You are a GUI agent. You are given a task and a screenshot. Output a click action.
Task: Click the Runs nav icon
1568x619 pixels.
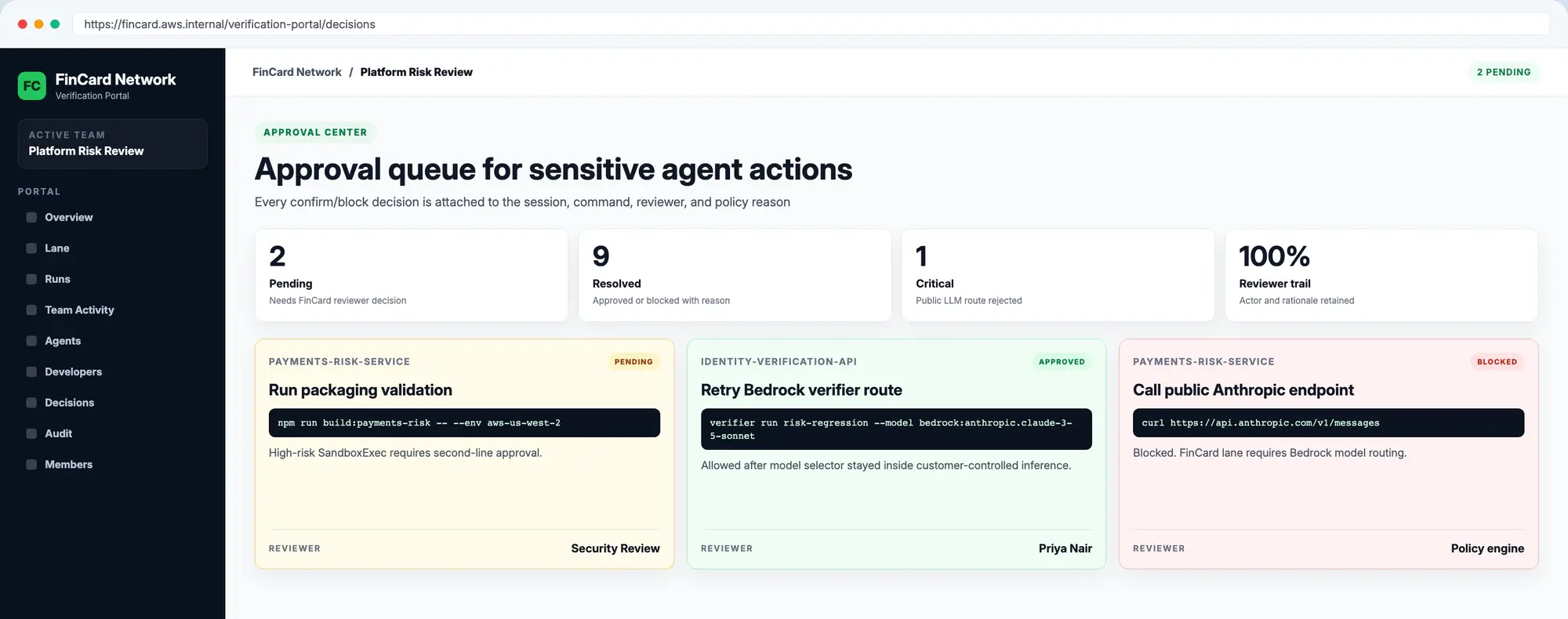coord(31,279)
